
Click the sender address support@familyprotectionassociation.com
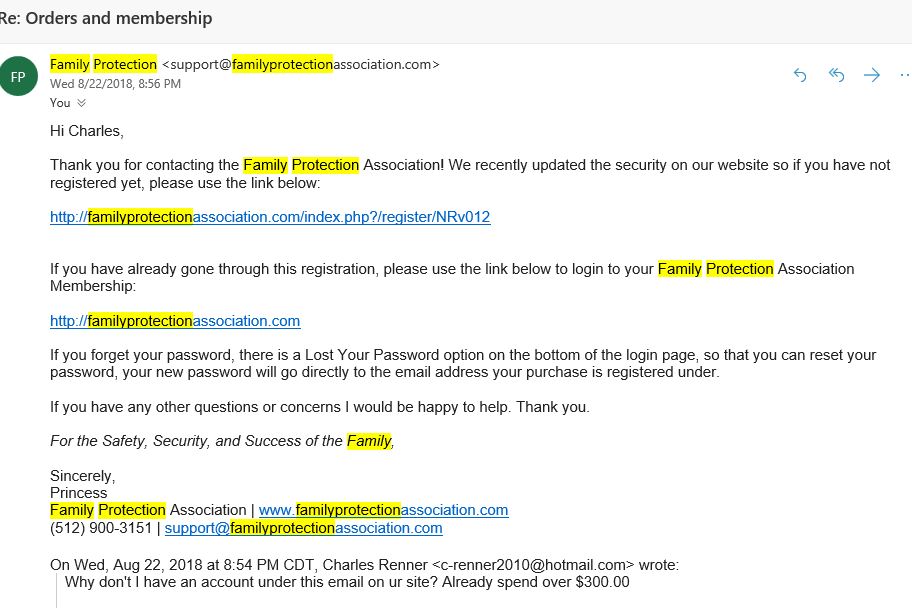click(x=301, y=64)
